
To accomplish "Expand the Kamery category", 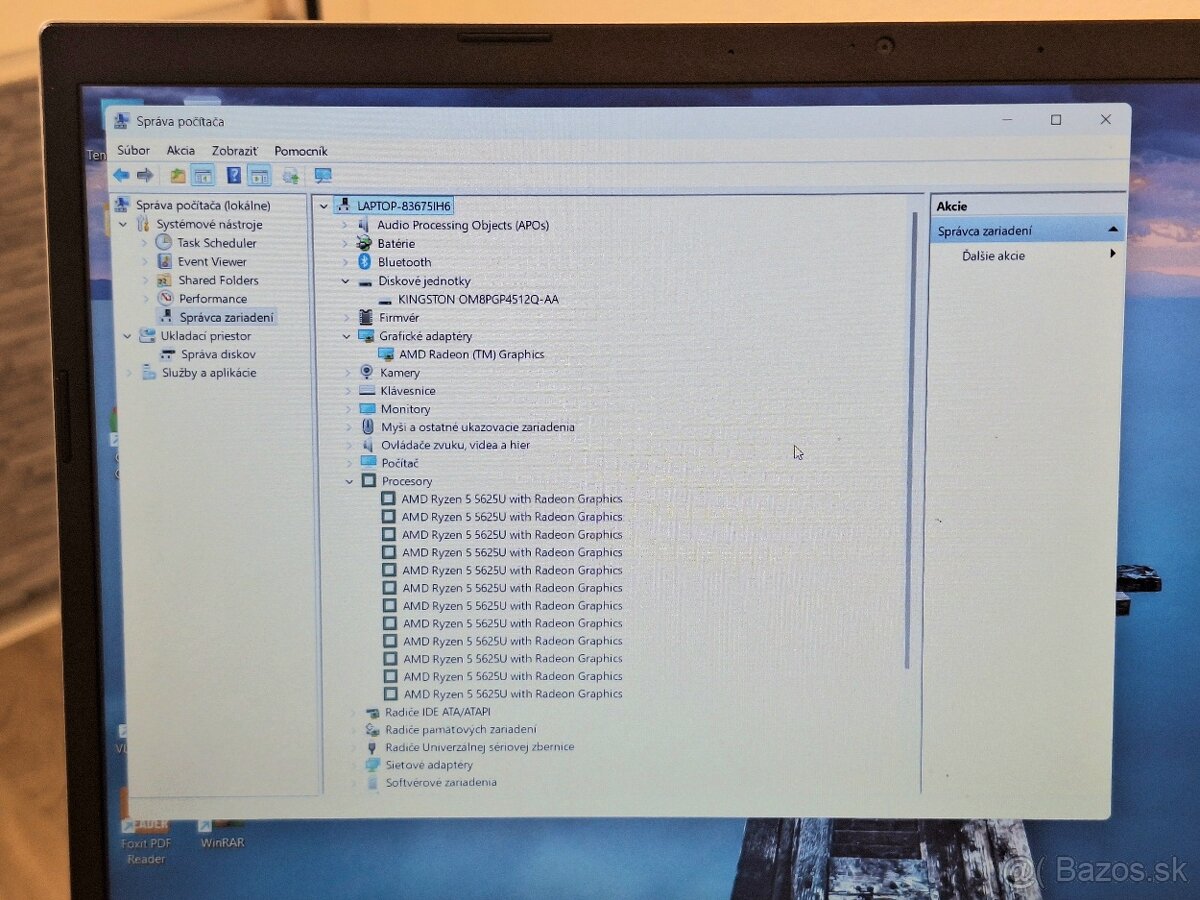I will click(x=348, y=372).
